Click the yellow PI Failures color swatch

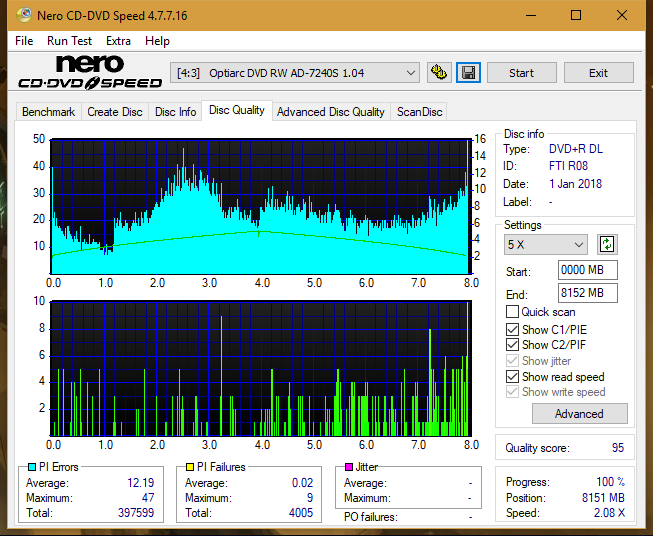(189, 467)
